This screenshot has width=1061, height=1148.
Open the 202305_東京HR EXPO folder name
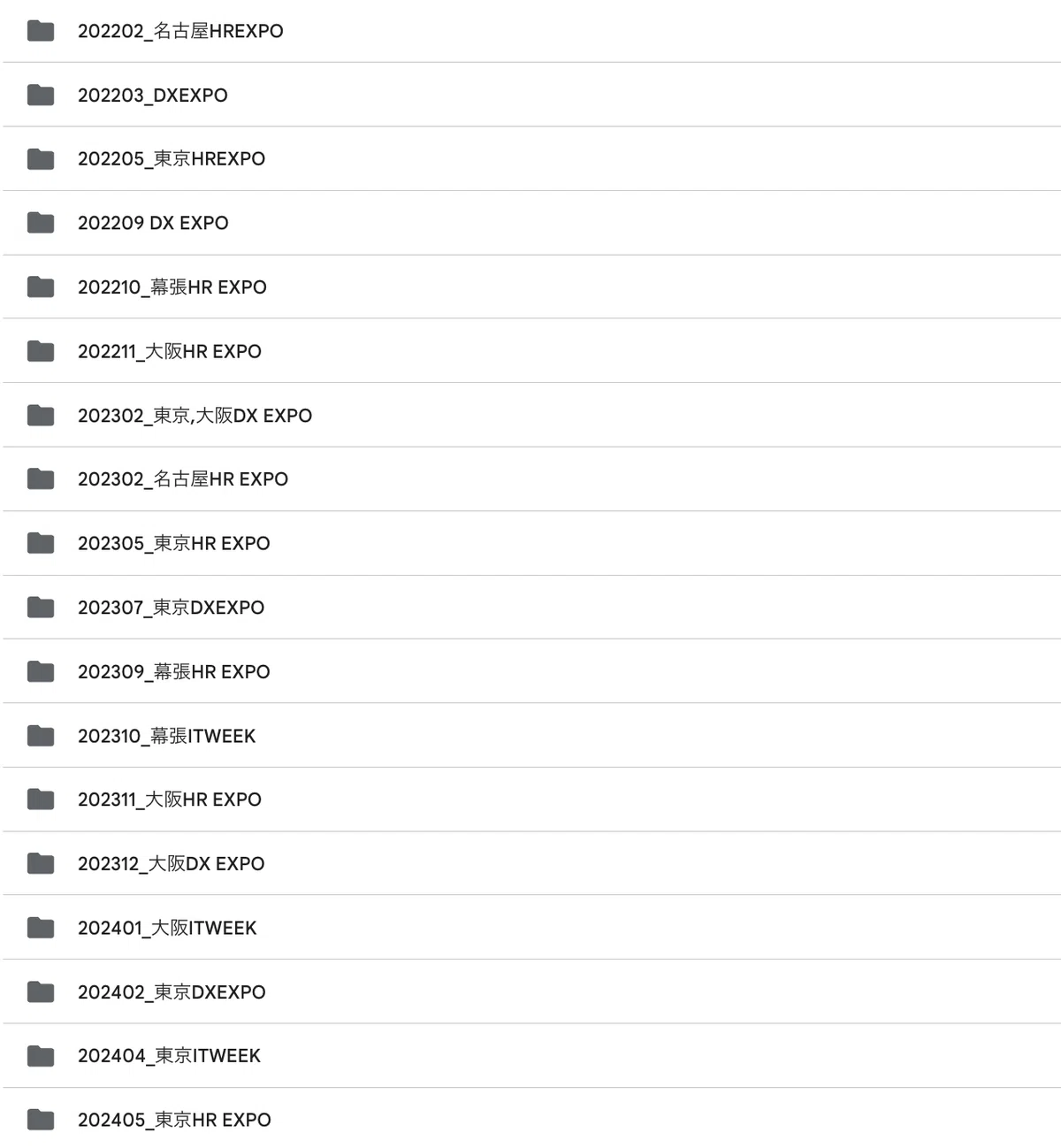coord(174,543)
